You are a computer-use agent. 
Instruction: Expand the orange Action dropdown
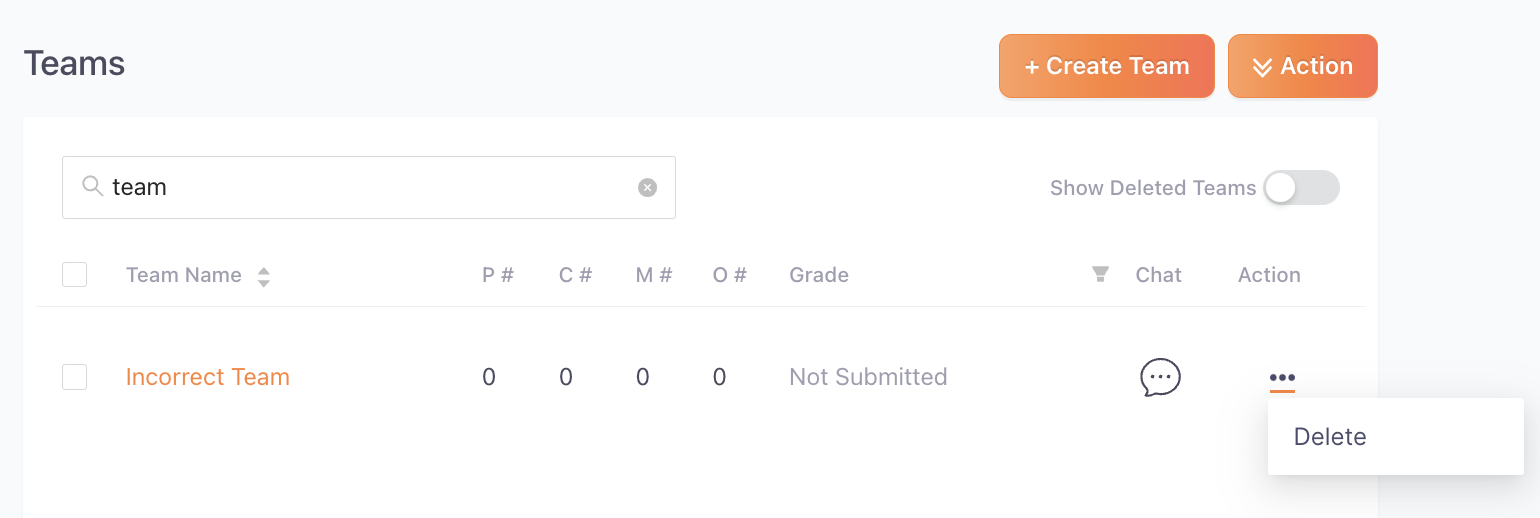1303,66
